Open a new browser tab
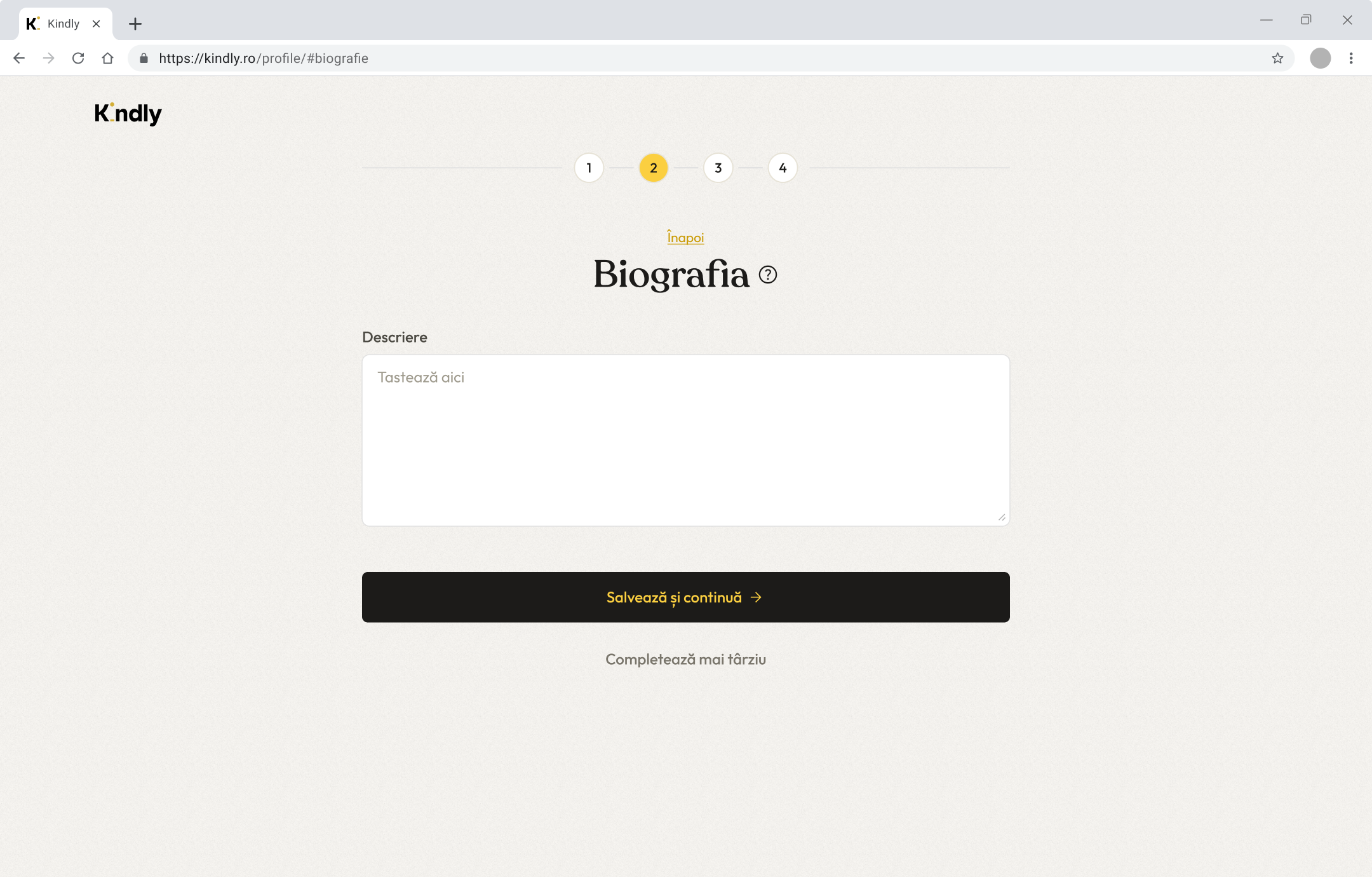The height and width of the screenshot is (877, 1372). (x=135, y=24)
